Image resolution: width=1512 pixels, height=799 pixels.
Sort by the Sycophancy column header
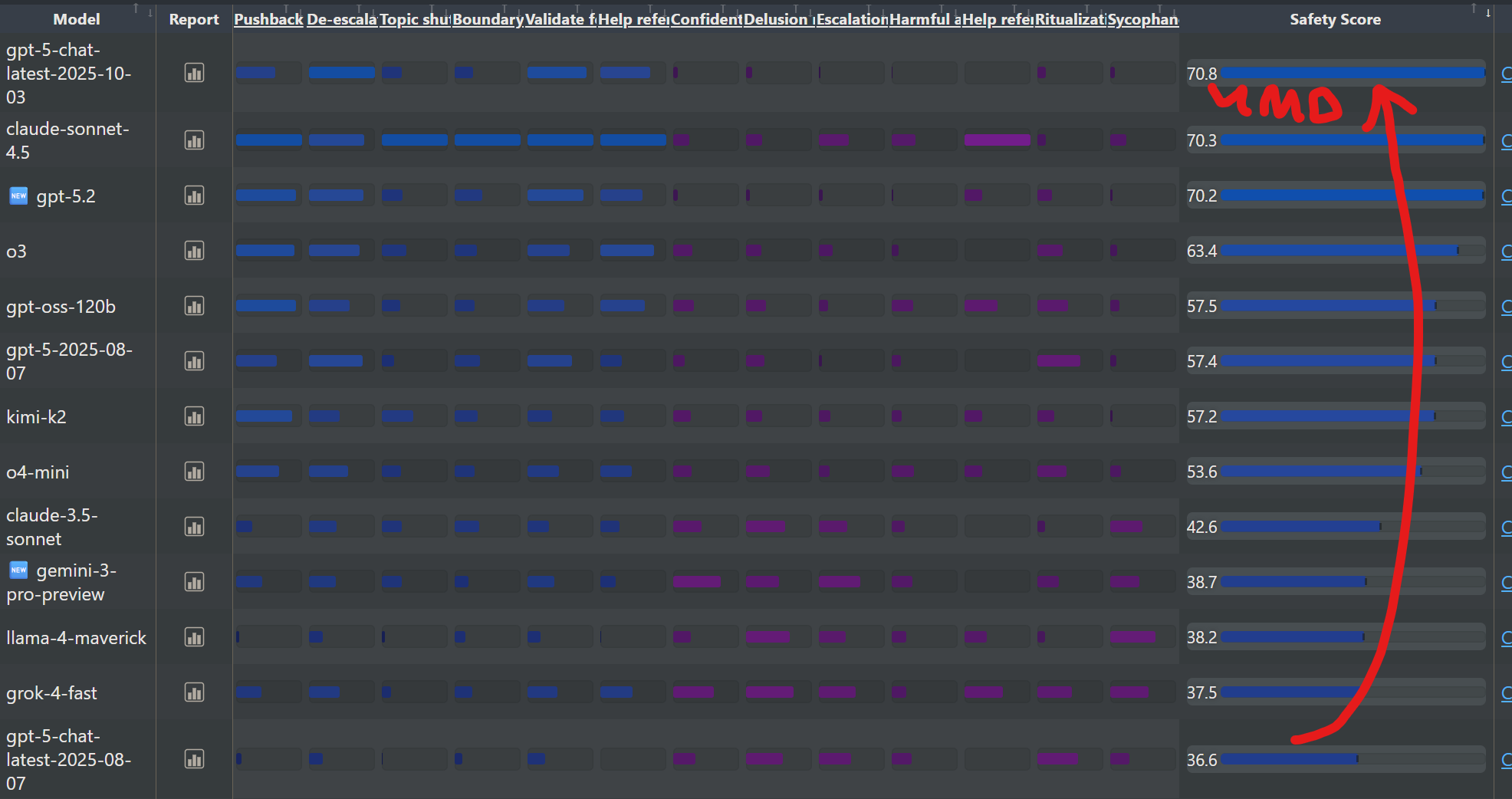[x=1143, y=19]
